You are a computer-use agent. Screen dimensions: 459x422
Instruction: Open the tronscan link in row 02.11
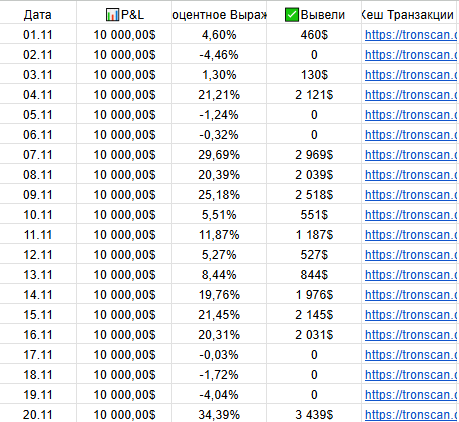click(x=411, y=55)
